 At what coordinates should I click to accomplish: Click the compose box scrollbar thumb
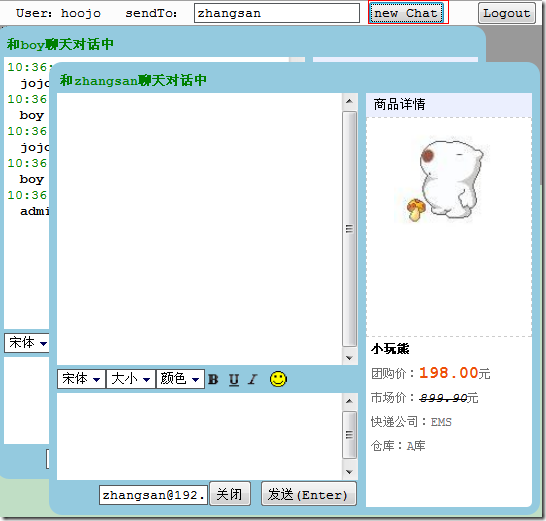(x=350, y=435)
